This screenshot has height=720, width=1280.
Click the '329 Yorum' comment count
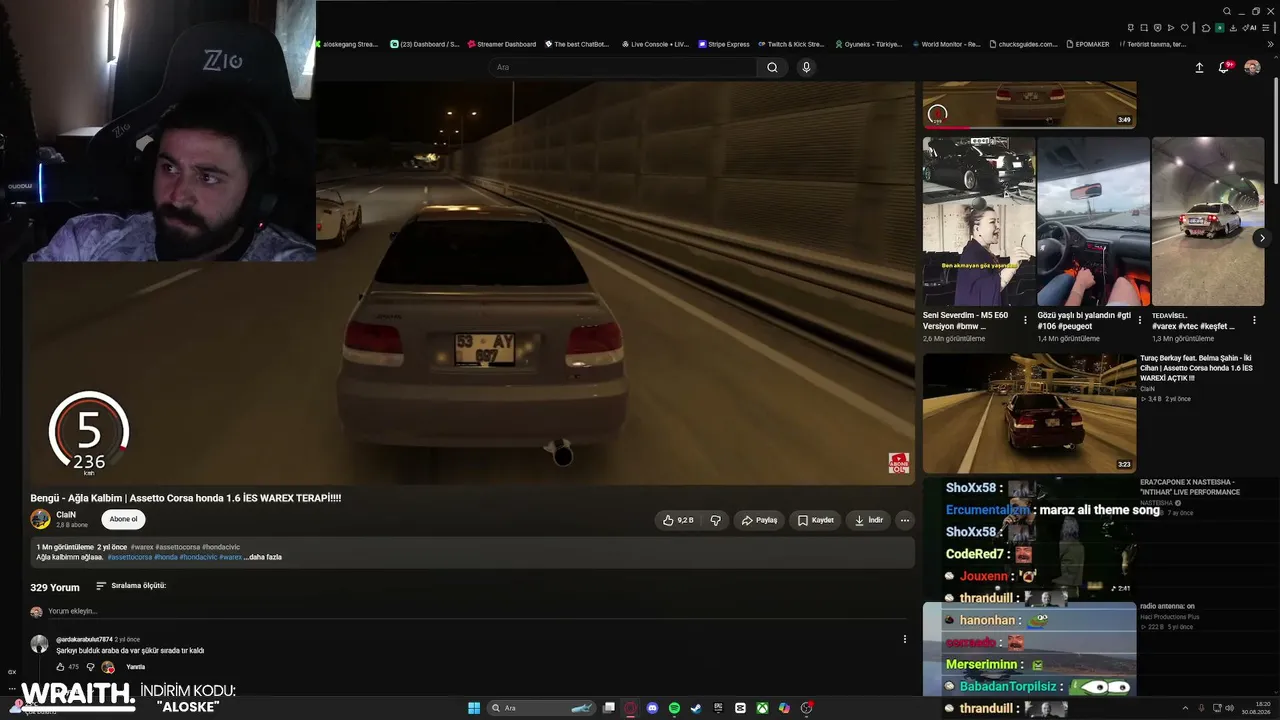(55, 588)
